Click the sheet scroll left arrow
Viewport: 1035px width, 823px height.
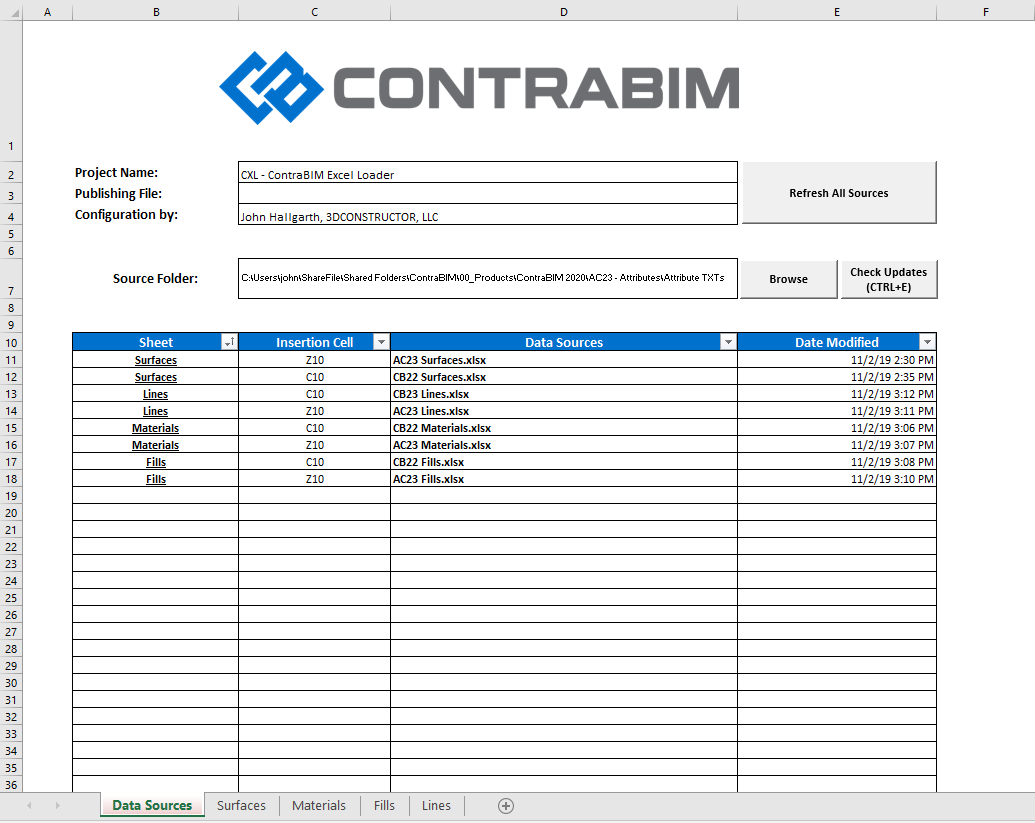29,806
